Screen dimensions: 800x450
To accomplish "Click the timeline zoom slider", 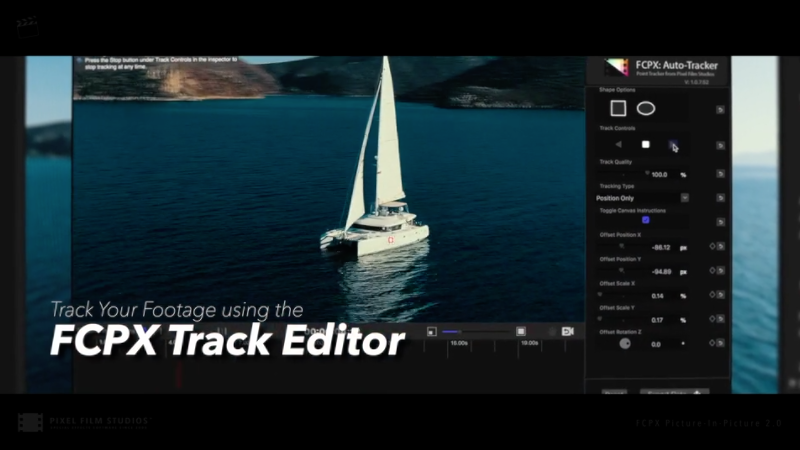I will 476,332.
